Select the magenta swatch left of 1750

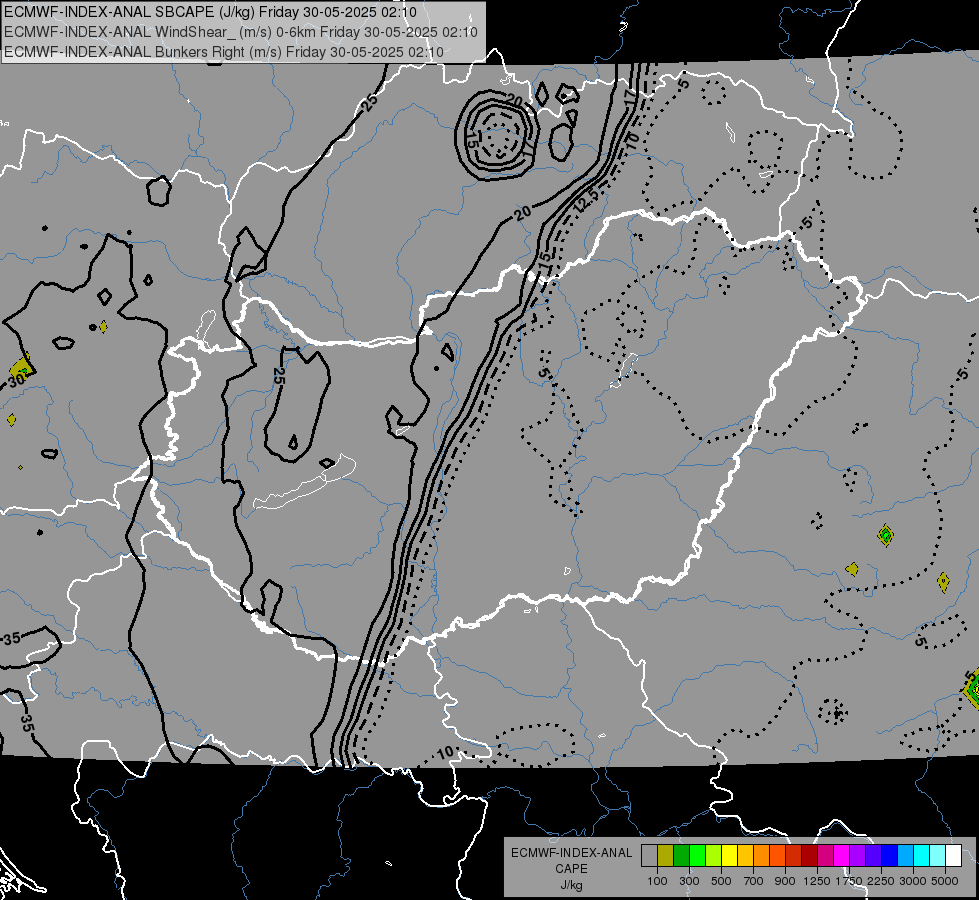pos(842,856)
